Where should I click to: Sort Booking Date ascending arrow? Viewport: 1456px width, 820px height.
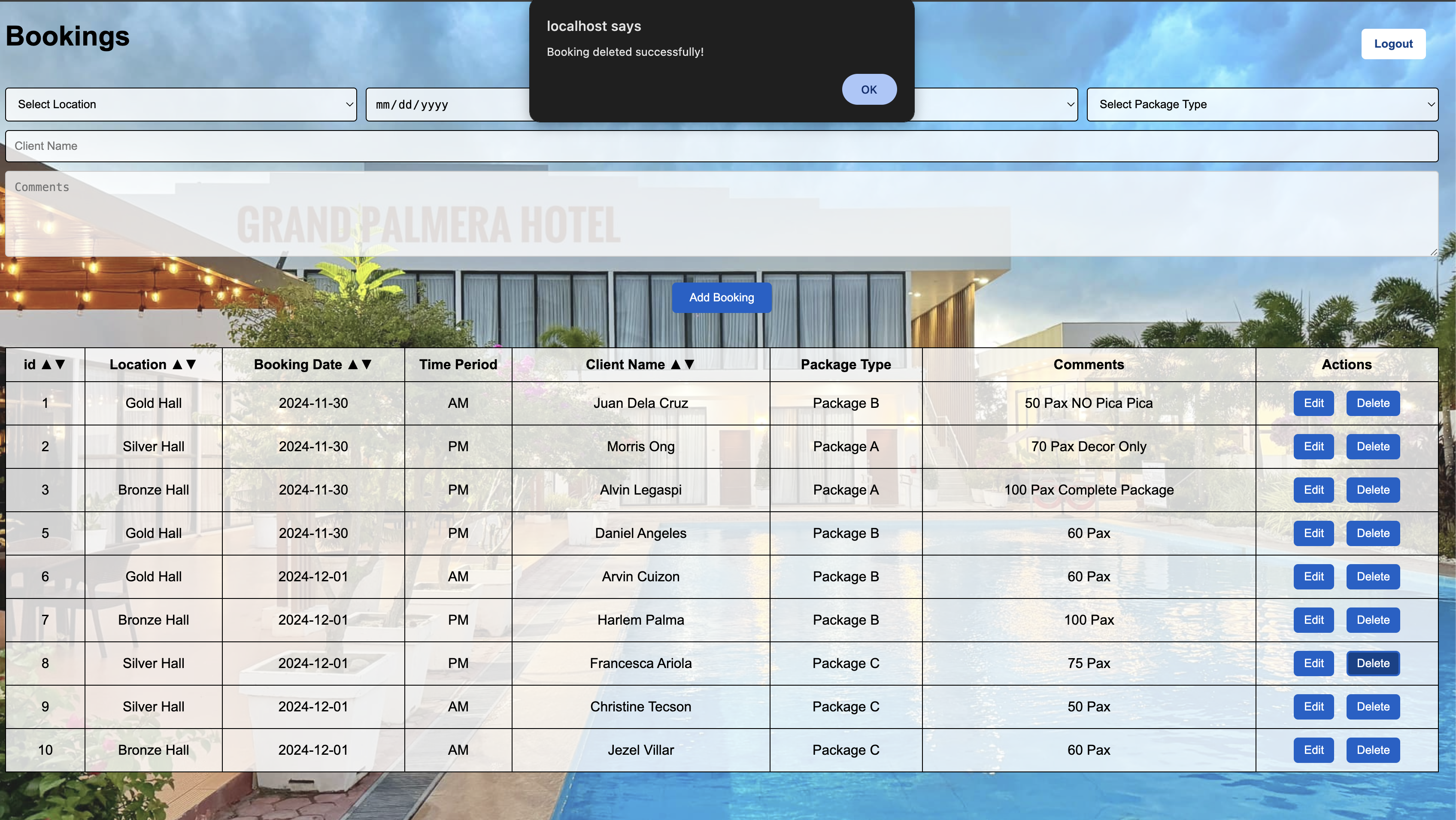point(353,364)
